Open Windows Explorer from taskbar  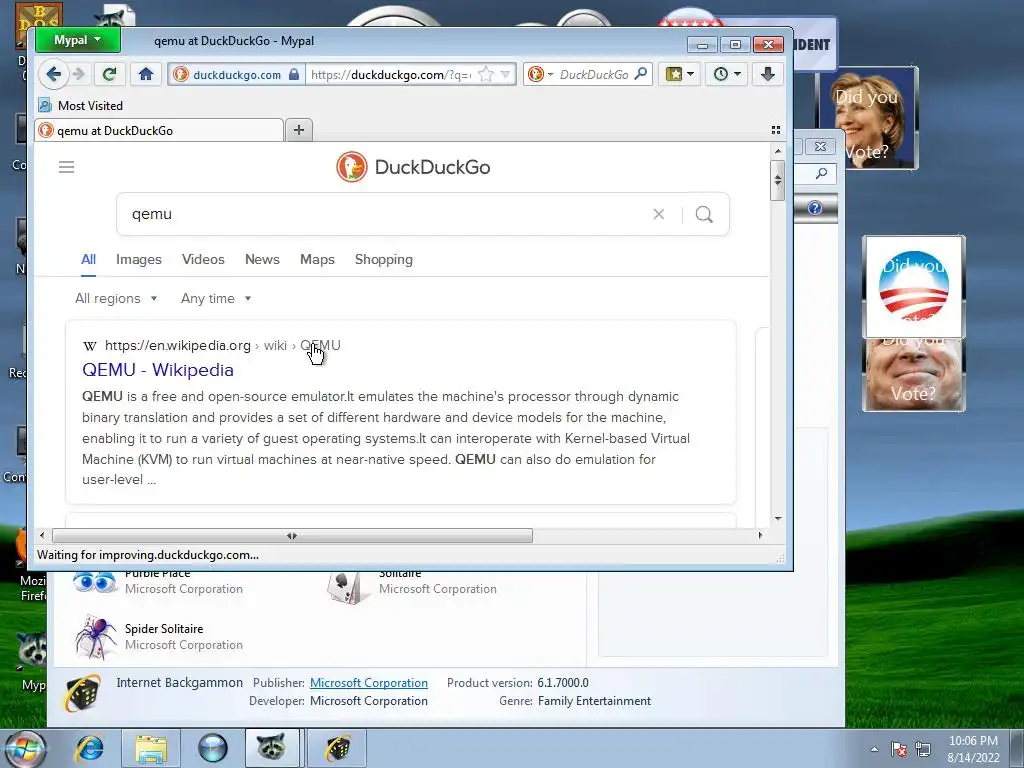[x=151, y=748]
